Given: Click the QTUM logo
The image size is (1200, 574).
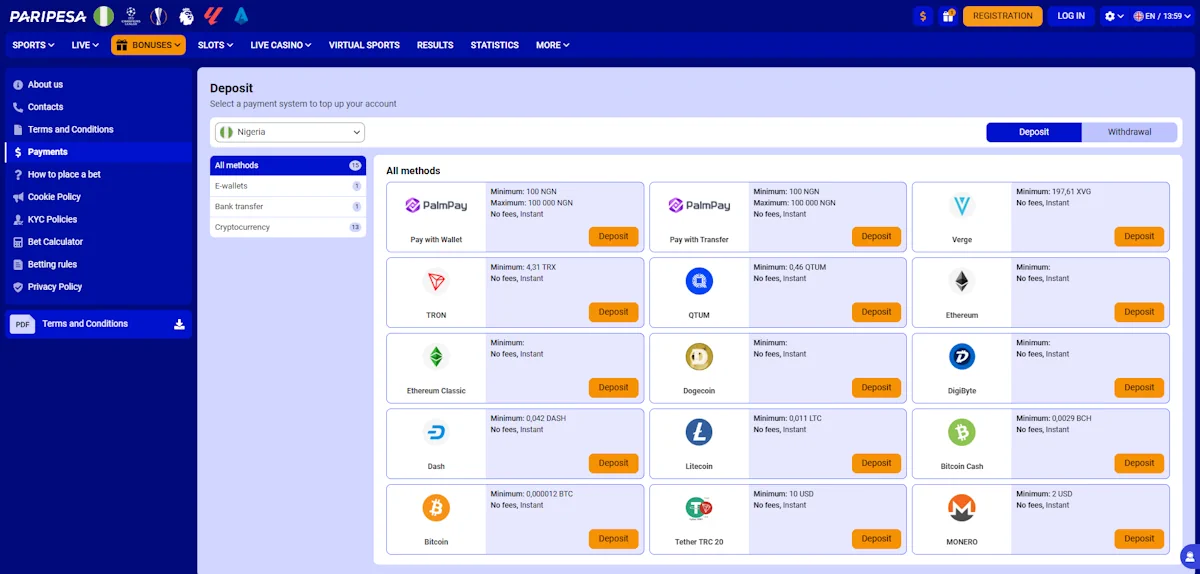Looking at the screenshot, I should pos(699,282).
